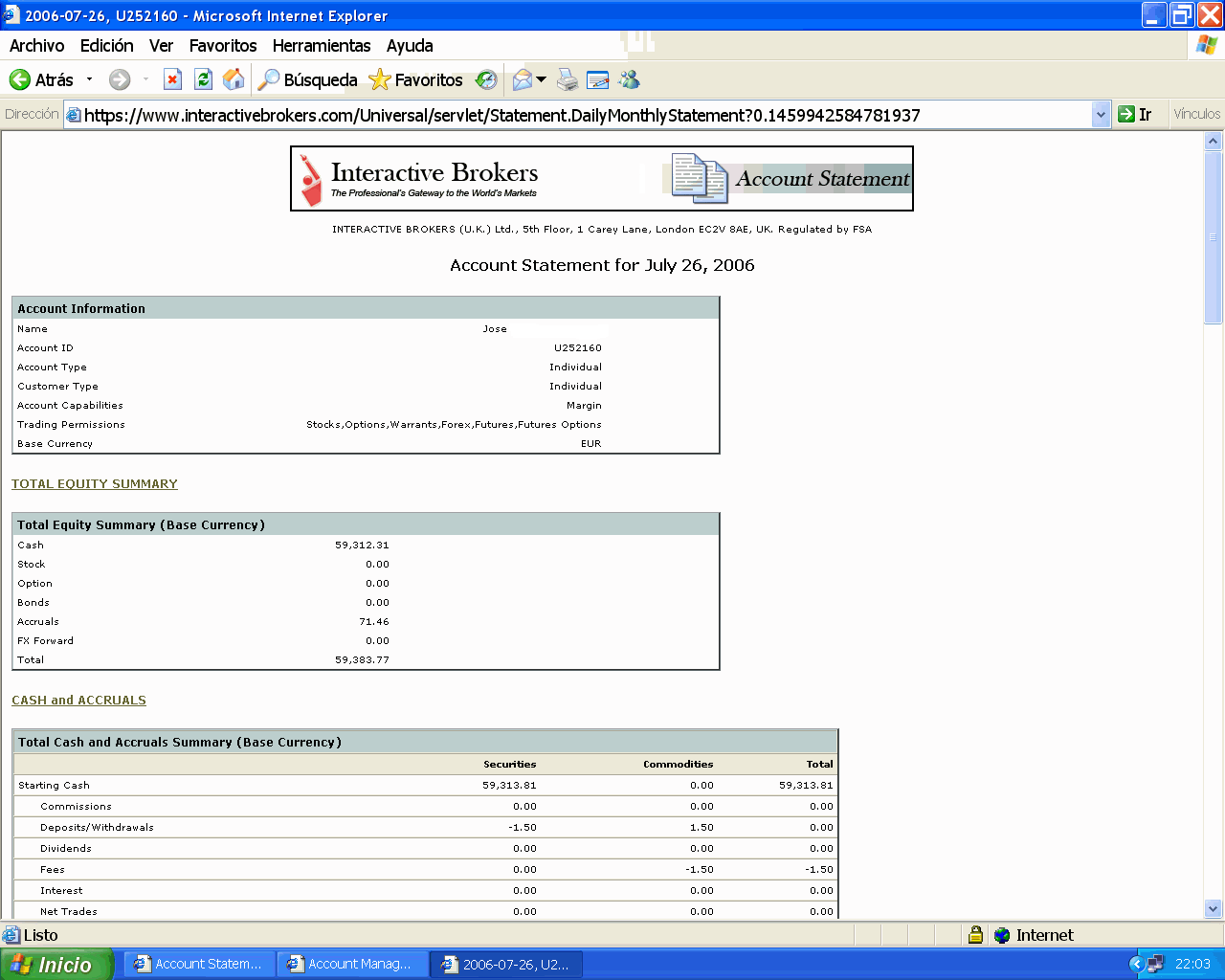Open the Archivo menu
This screenshot has height=980, width=1225.
click(36, 45)
